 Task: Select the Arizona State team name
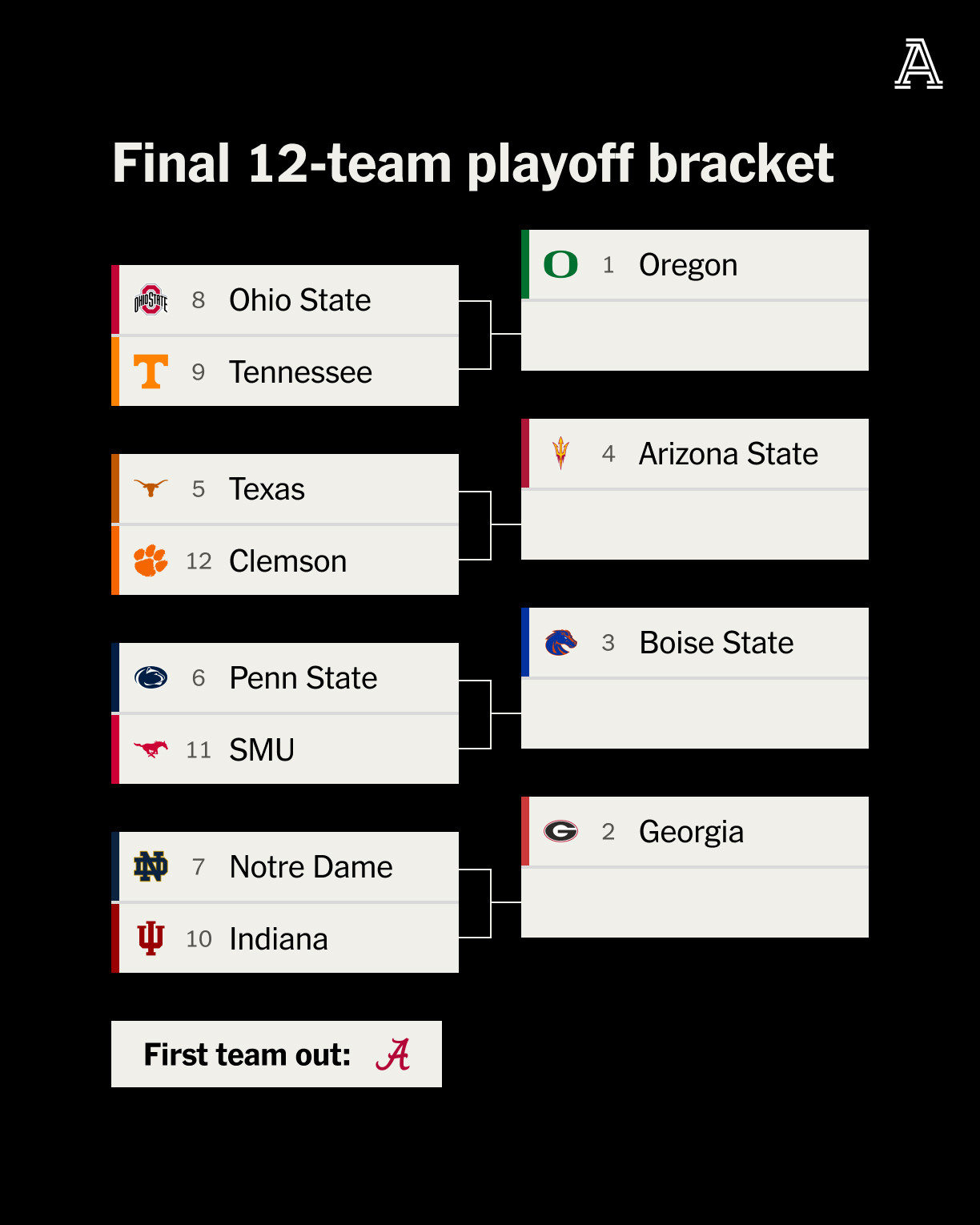(x=729, y=454)
